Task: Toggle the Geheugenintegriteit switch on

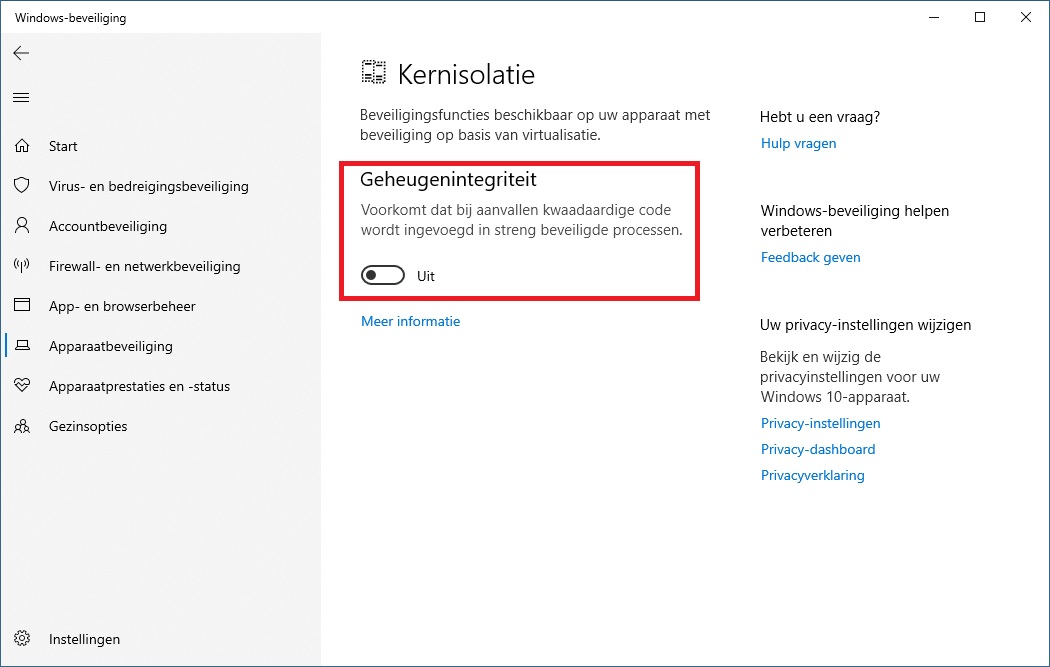Action: click(x=383, y=275)
